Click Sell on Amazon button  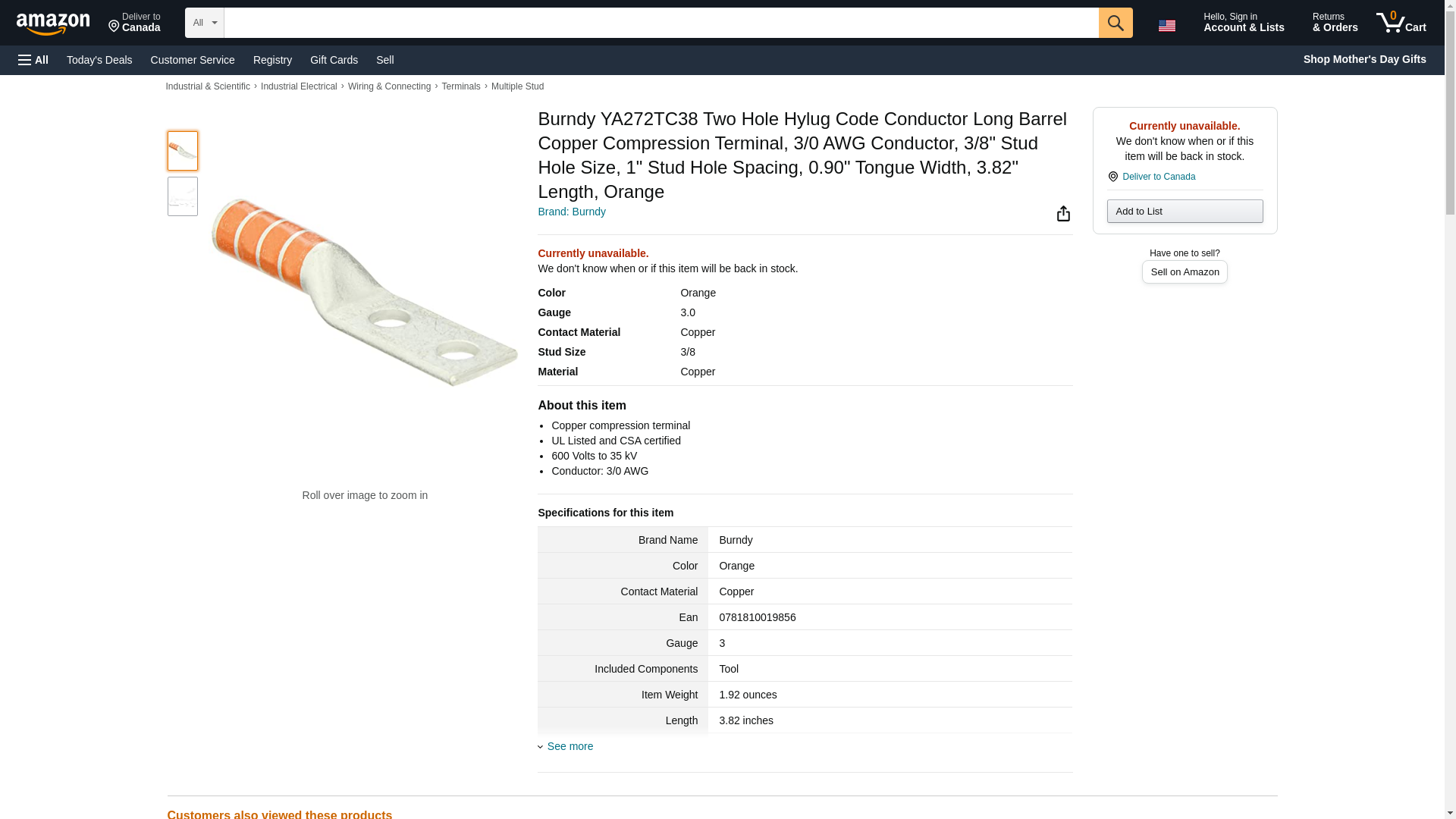(1185, 272)
